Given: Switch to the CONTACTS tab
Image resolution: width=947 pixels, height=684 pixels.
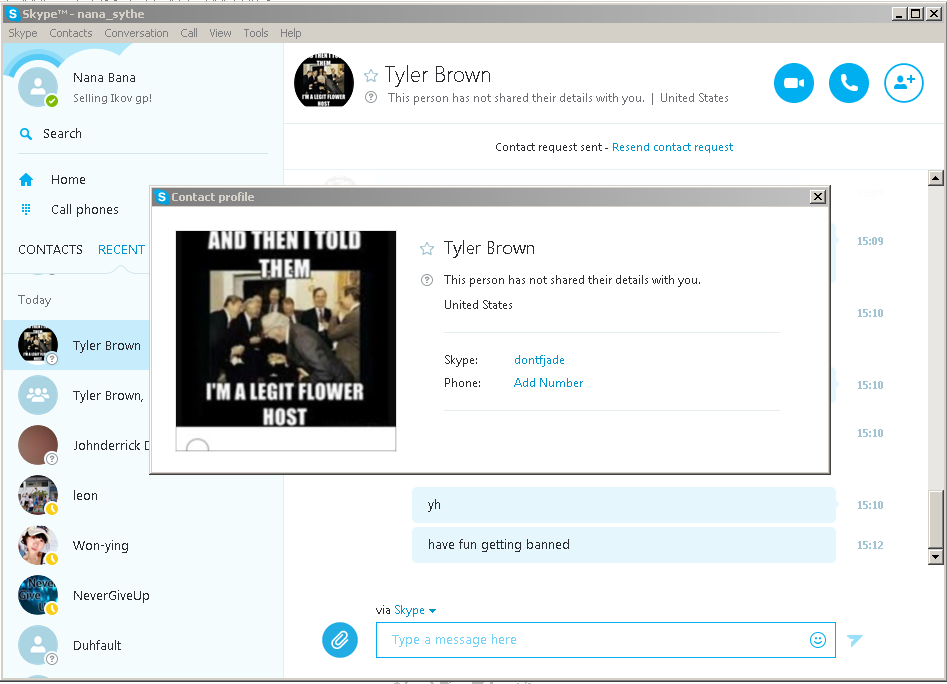Looking at the screenshot, I should [x=50, y=249].
